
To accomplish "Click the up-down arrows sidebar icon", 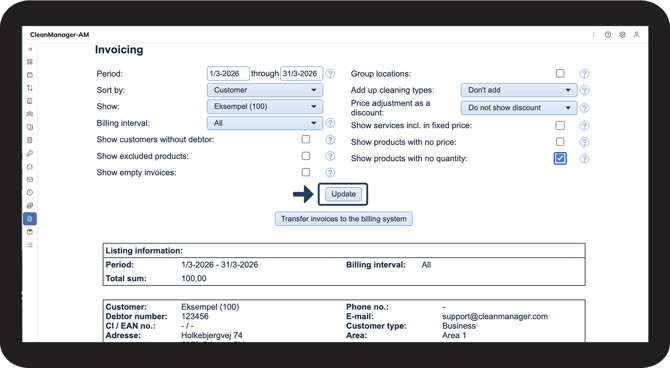I will pyautogui.click(x=30, y=88).
